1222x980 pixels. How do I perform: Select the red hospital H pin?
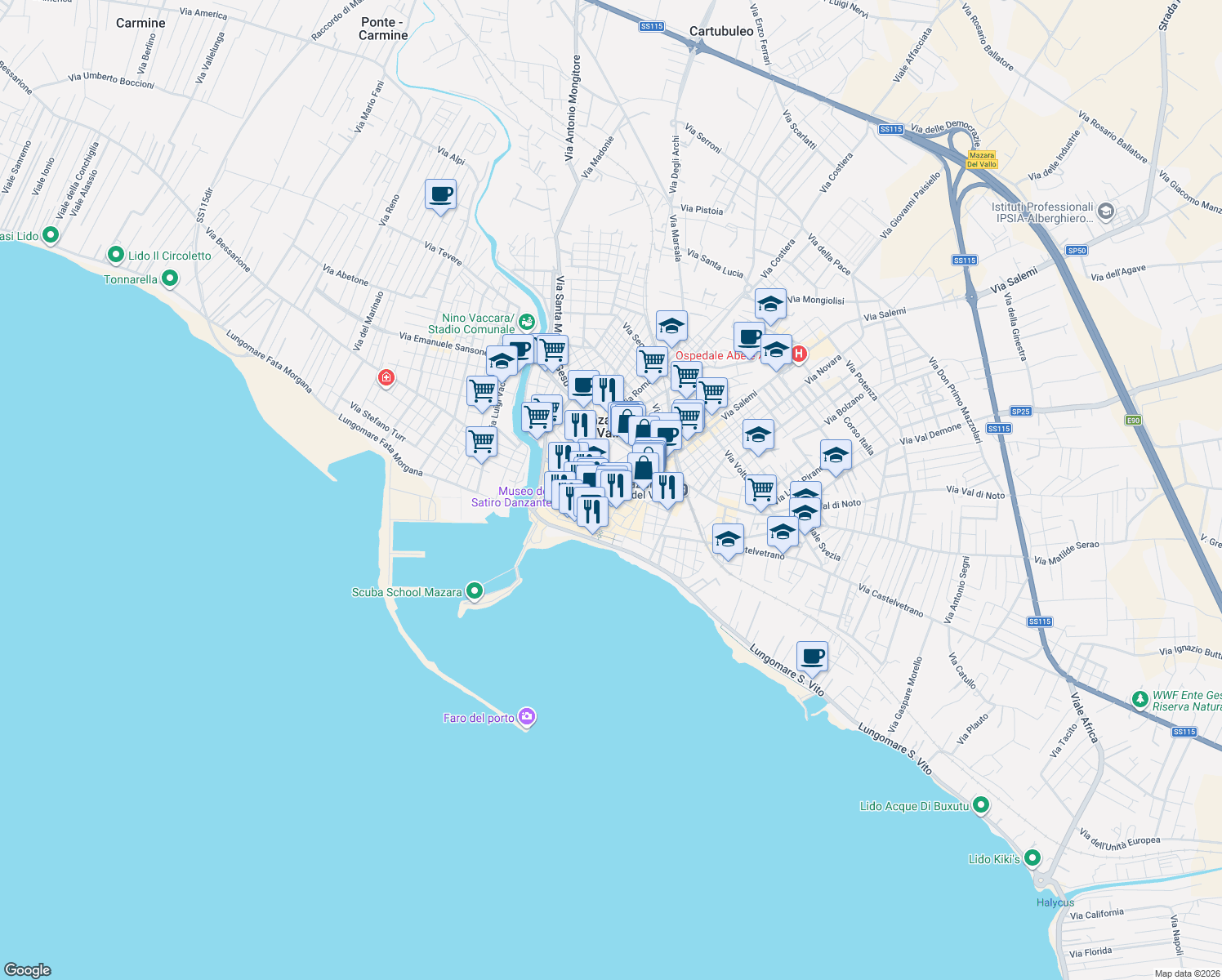click(799, 354)
